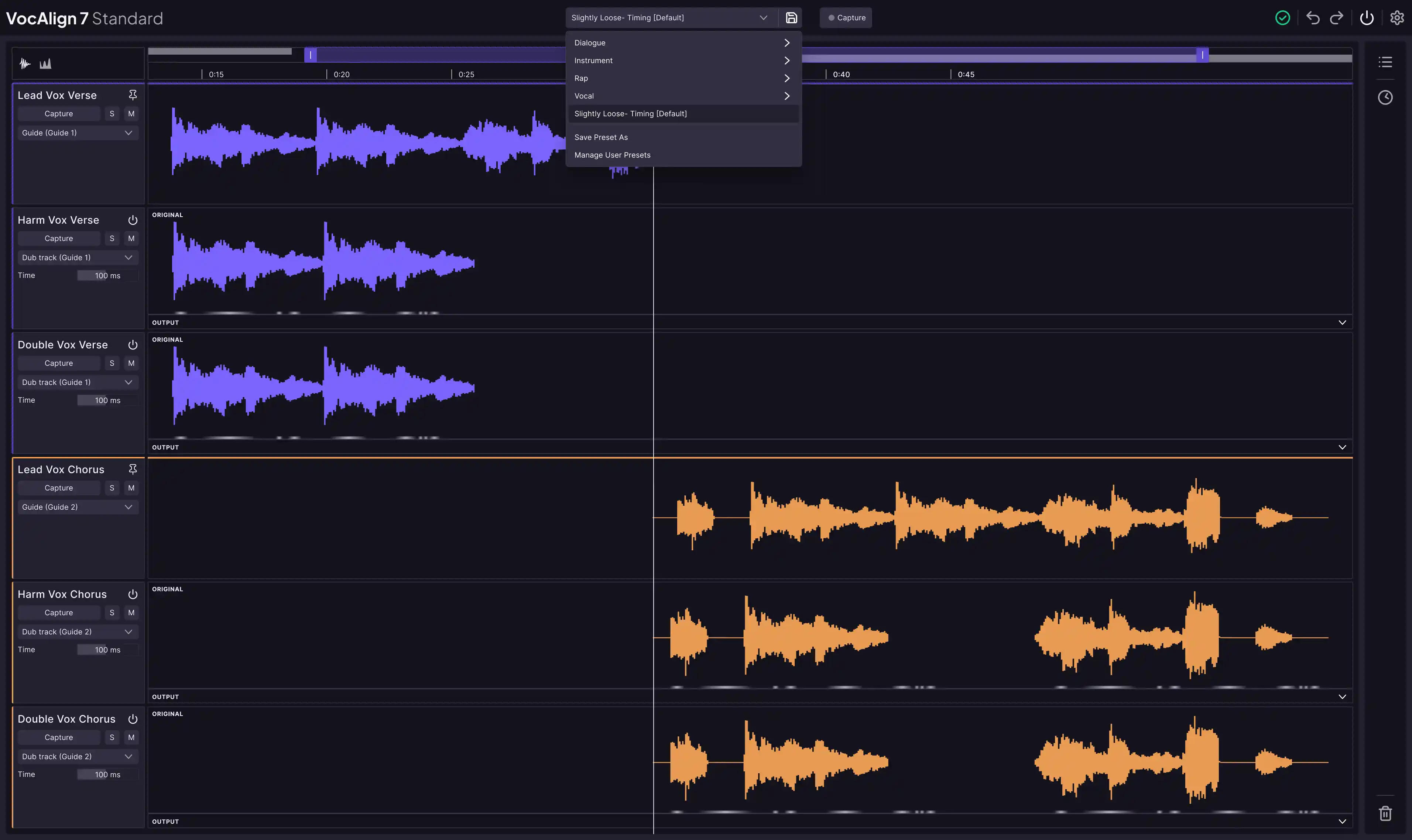Toggle power for Double Vox Verse
1412x840 pixels.
point(133,344)
